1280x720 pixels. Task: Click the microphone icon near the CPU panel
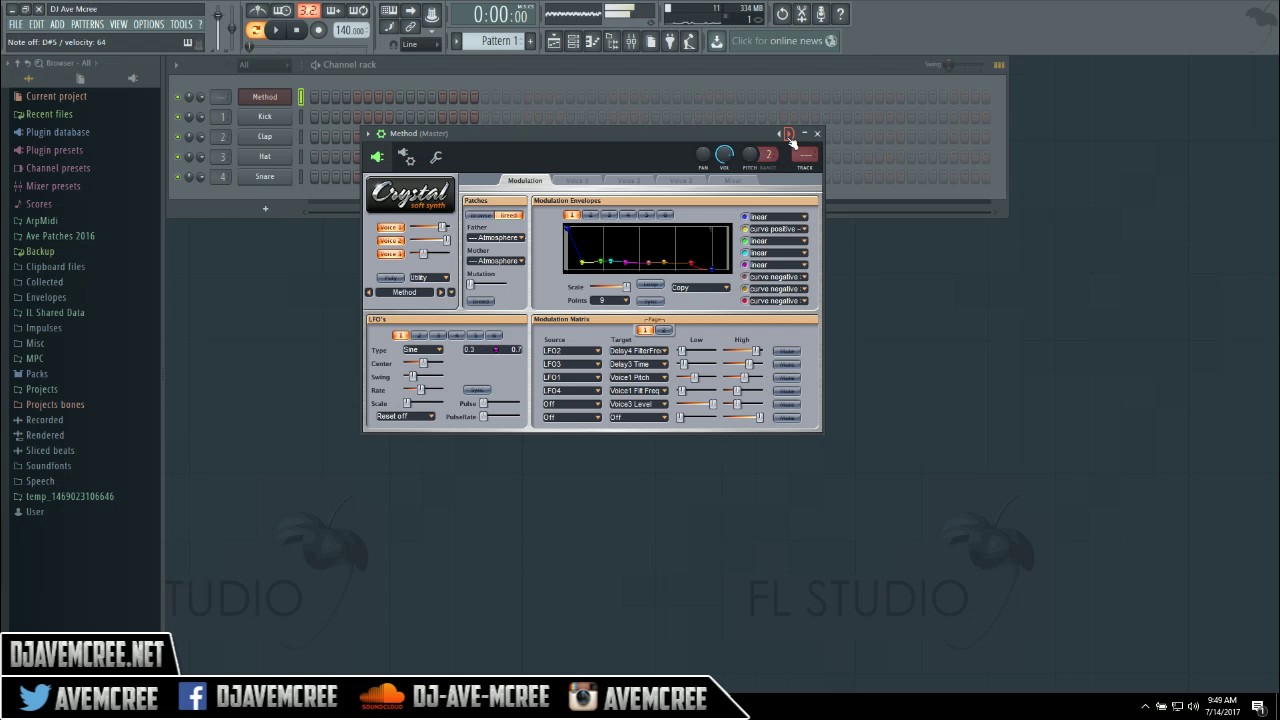point(822,13)
